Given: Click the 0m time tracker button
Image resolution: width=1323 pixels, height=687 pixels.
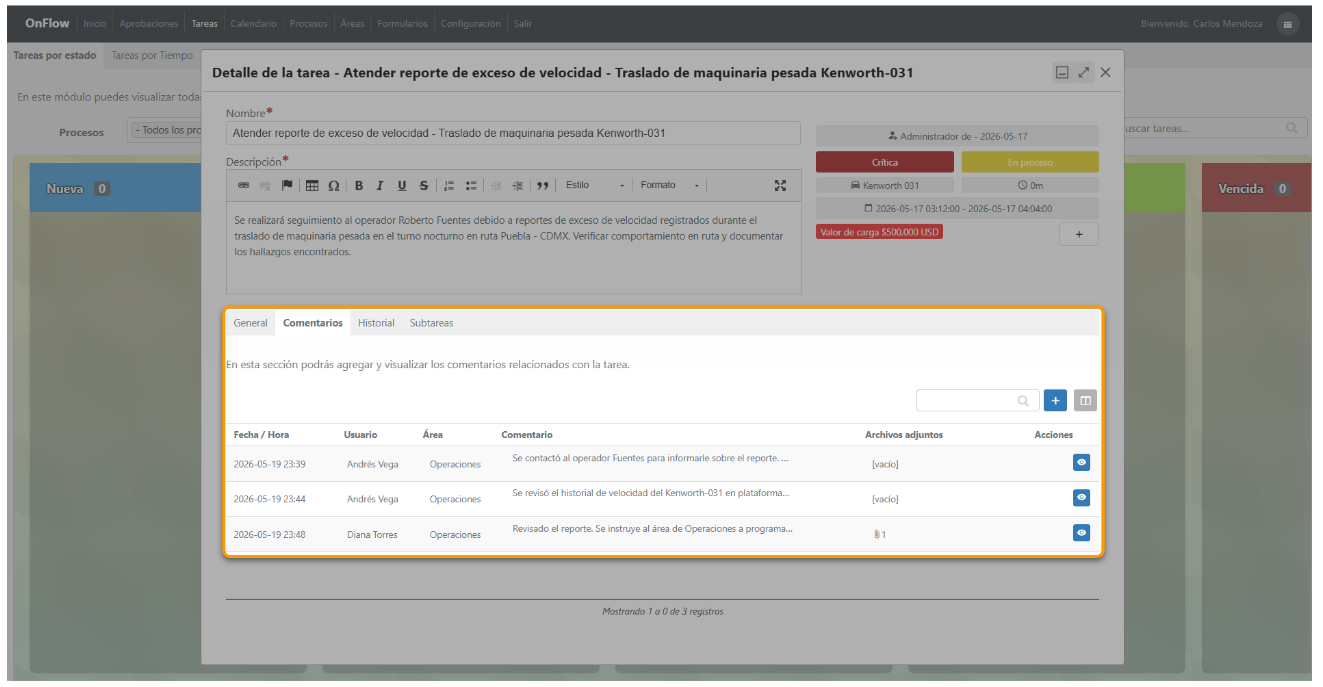Looking at the screenshot, I should 1030,185.
